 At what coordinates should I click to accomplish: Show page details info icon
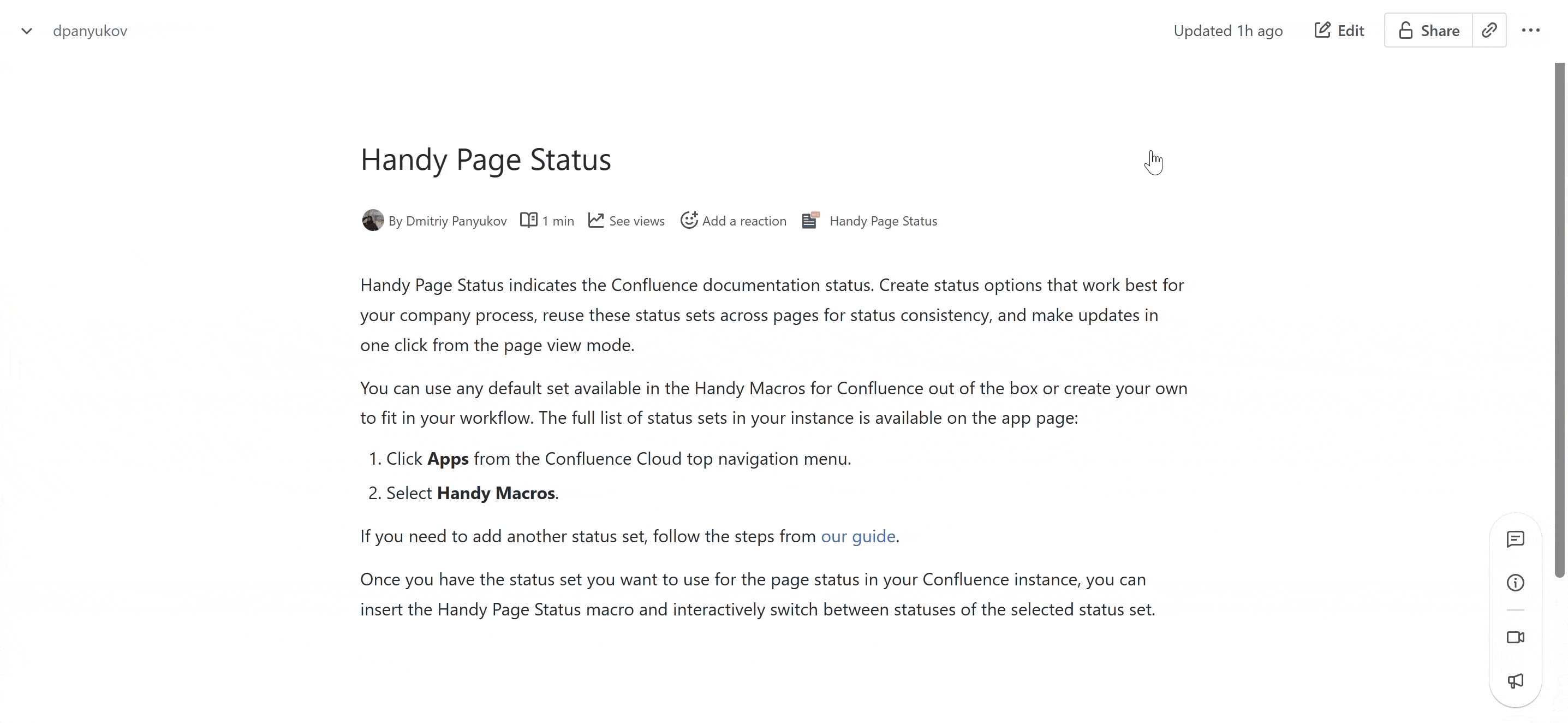(x=1515, y=583)
